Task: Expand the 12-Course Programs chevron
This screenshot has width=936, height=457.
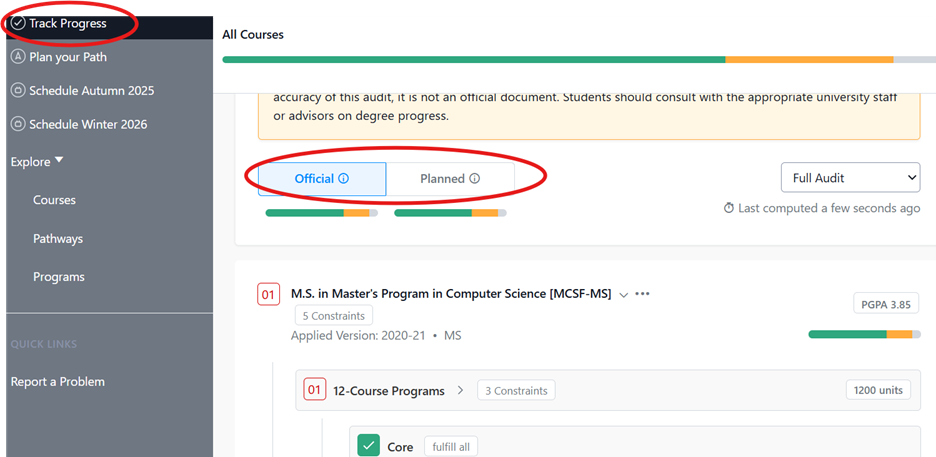Action: click(x=460, y=390)
